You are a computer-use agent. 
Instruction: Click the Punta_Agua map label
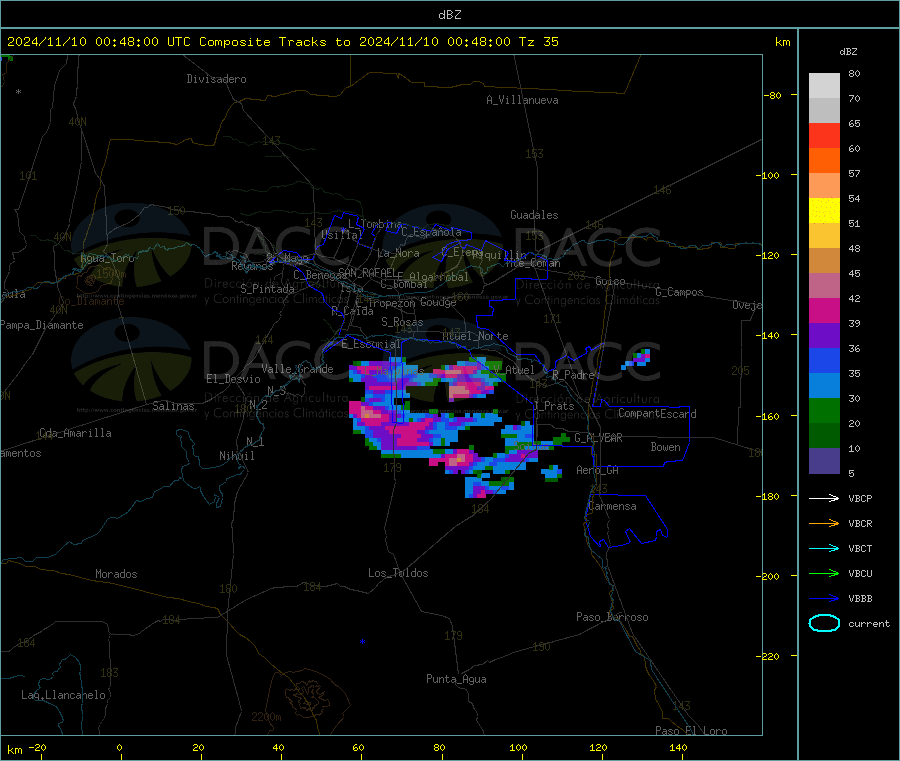coord(456,679)
